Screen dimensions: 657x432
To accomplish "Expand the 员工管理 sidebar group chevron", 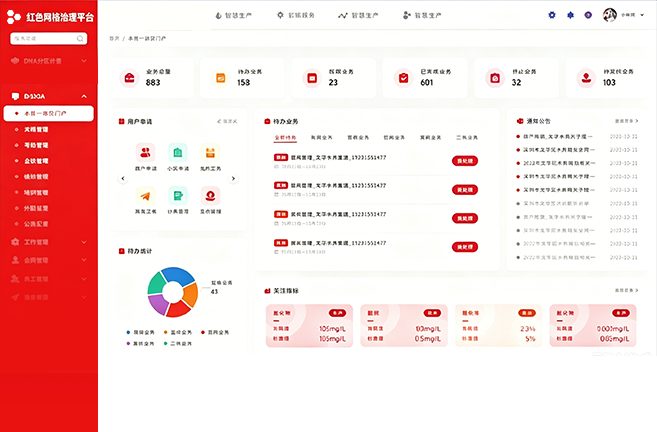I will 84,279.
